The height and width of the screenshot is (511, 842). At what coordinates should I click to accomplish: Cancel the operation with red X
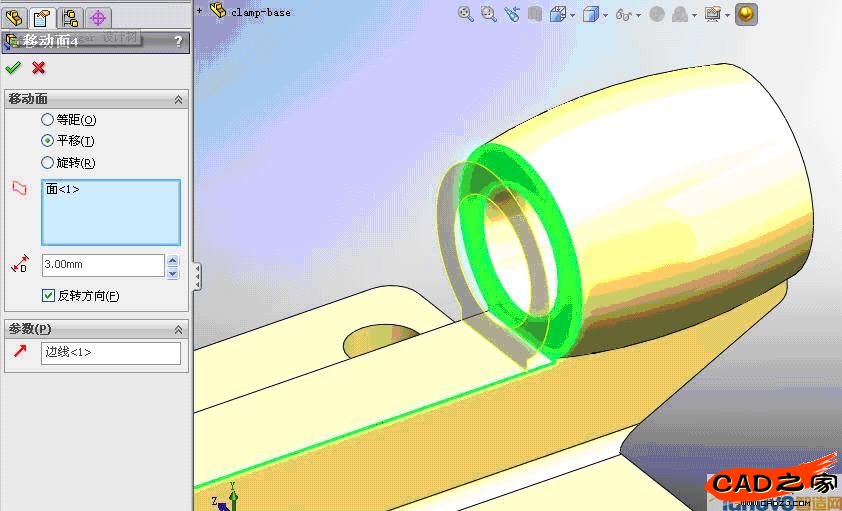coord(39,68)
